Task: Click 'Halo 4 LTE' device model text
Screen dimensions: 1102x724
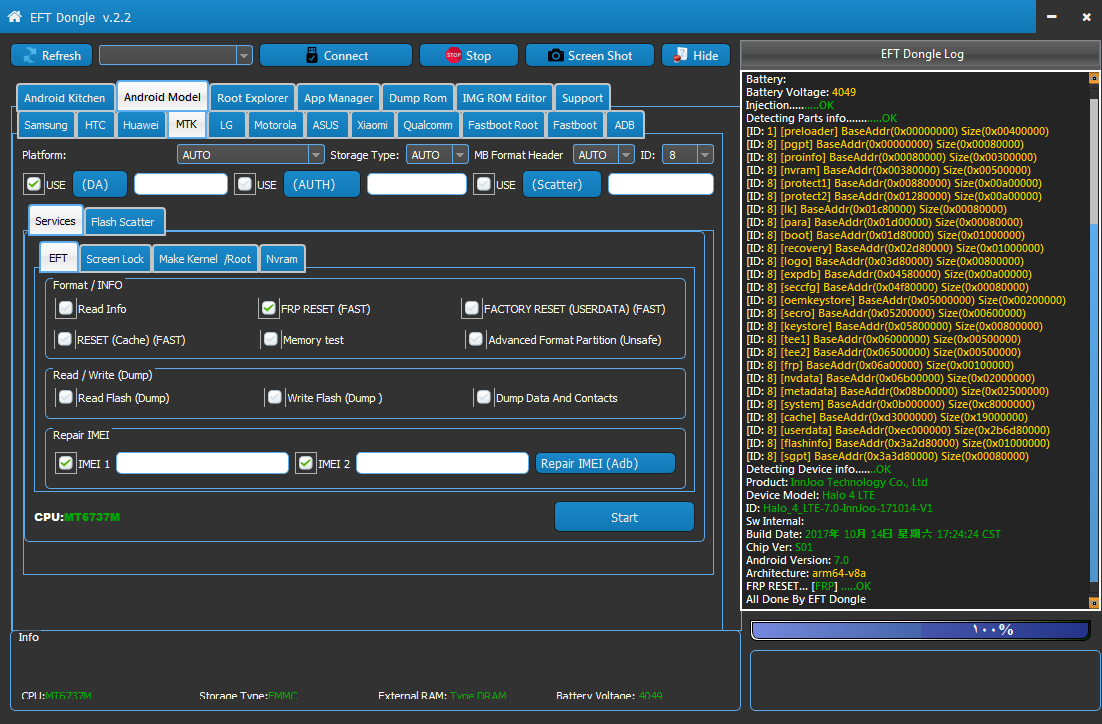Action: (x=848, y=496)
